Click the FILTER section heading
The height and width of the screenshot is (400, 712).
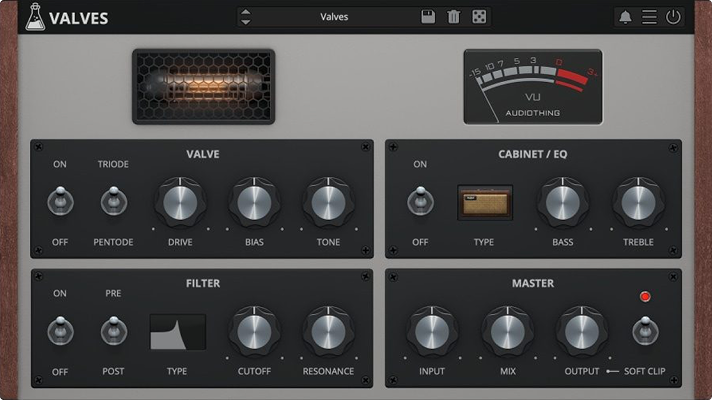[x=203, y=283]
